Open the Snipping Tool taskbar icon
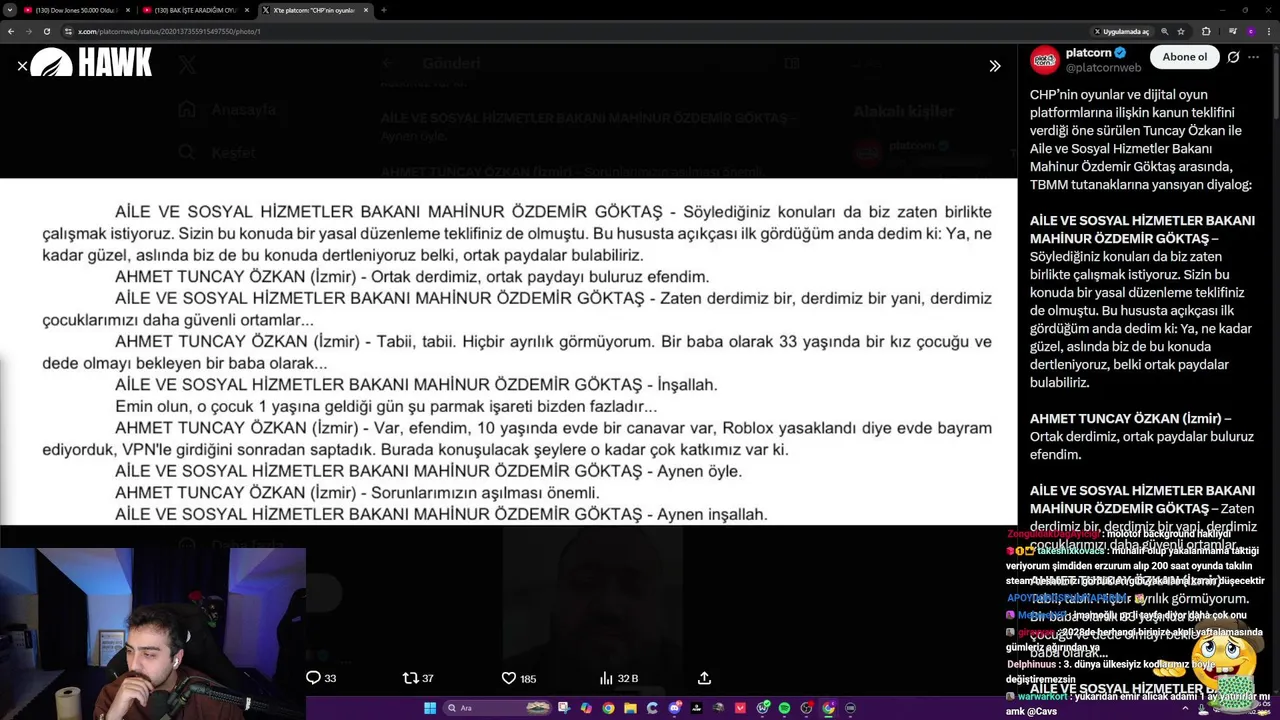This screenshot has height=720, width=1280. tap(564, 708)
